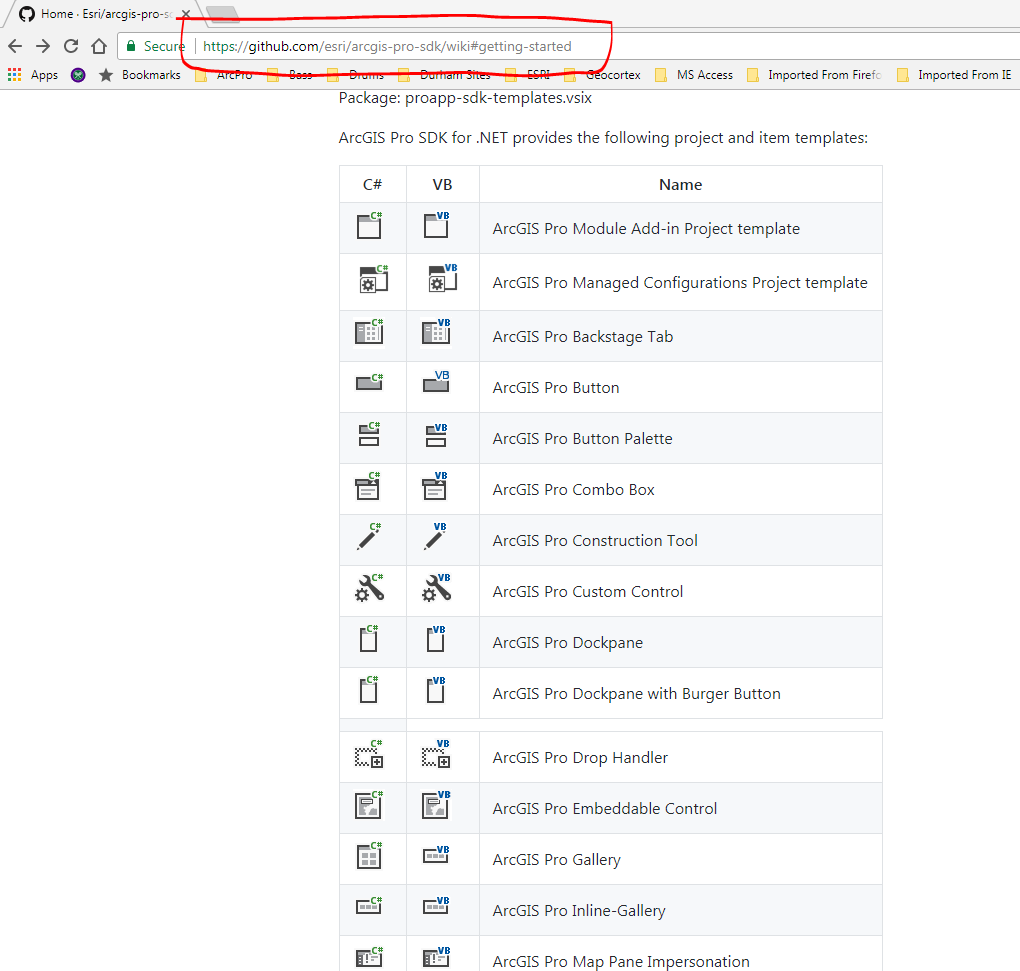Viewport: 1020px width, 971px height.
Task: Click the 'Package: proapp-sdk-templates.vsix' text
Action: click(x=465, y=98)
